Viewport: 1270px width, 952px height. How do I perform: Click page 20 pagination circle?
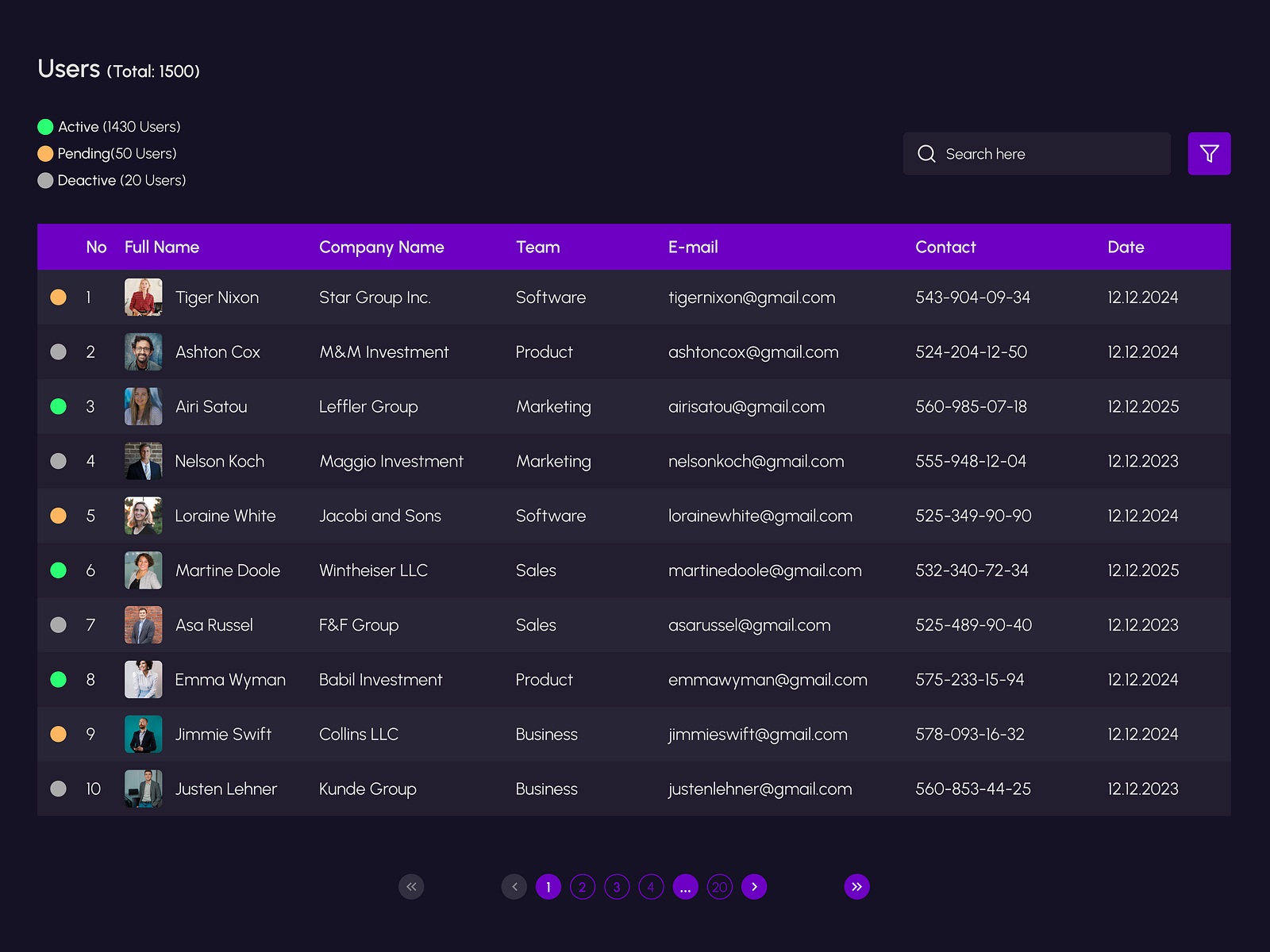pos(719,887)
